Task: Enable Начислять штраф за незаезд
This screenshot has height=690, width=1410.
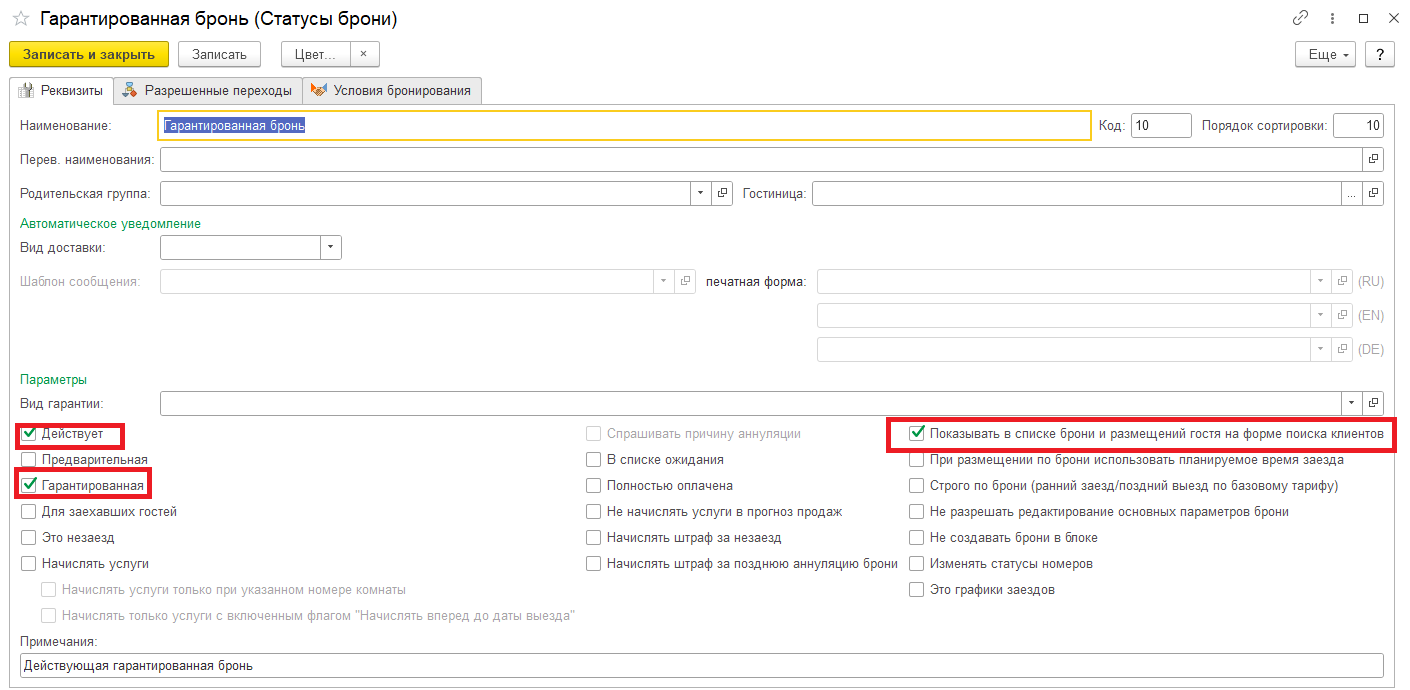Action: click(x=594, y=538)
